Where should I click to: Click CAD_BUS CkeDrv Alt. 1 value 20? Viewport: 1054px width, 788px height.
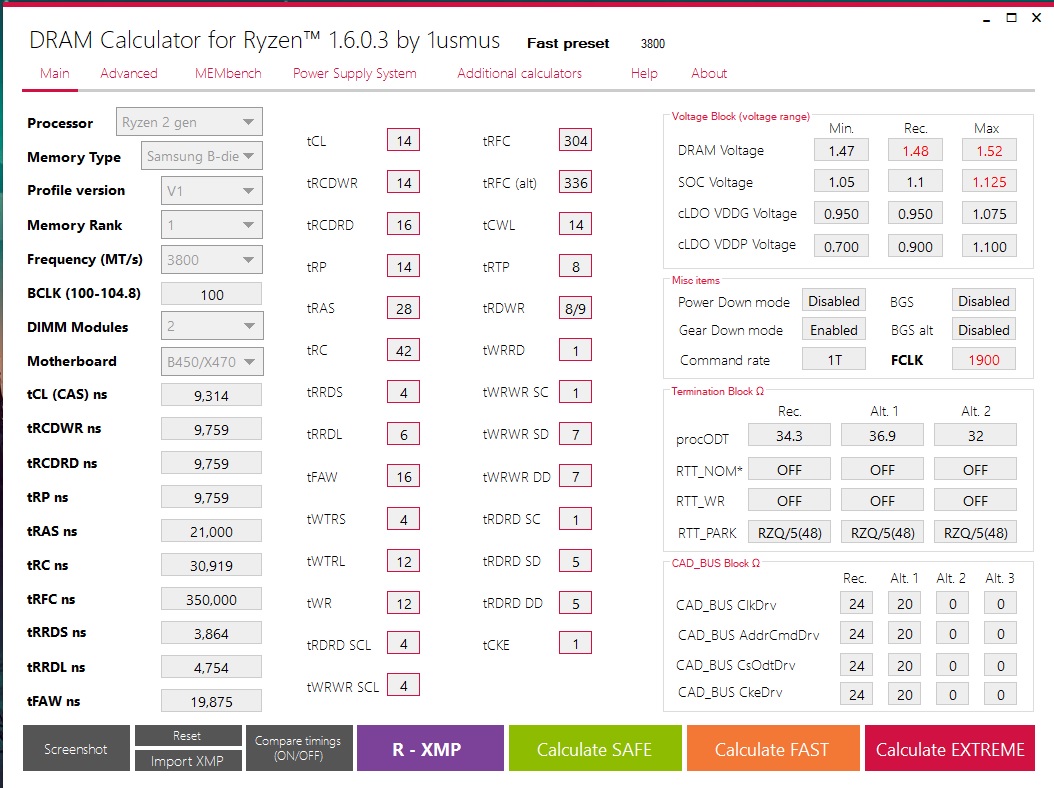tap(905, 695)
